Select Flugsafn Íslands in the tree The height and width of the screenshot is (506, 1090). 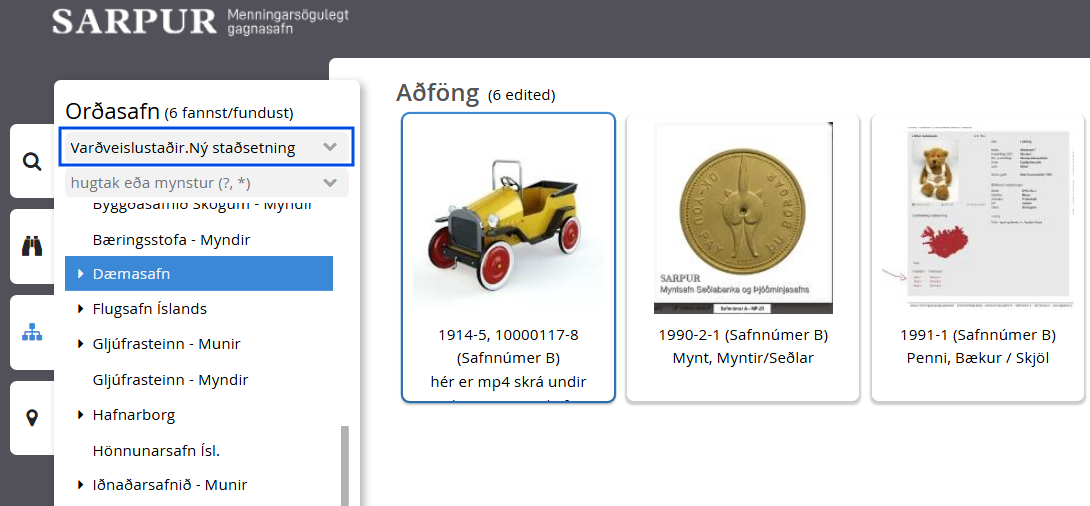click(x=149, y=309)
